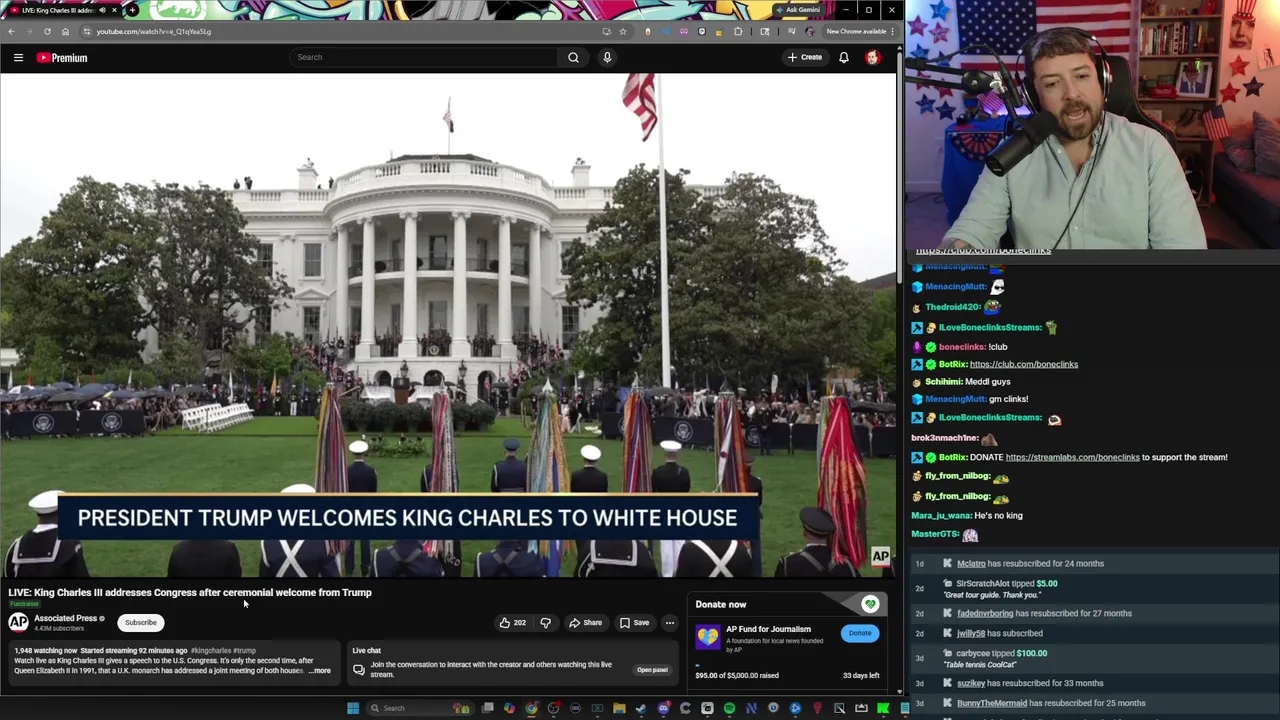Dislike the King Charles video
The image size is (1280, 720).
point(546,623)
